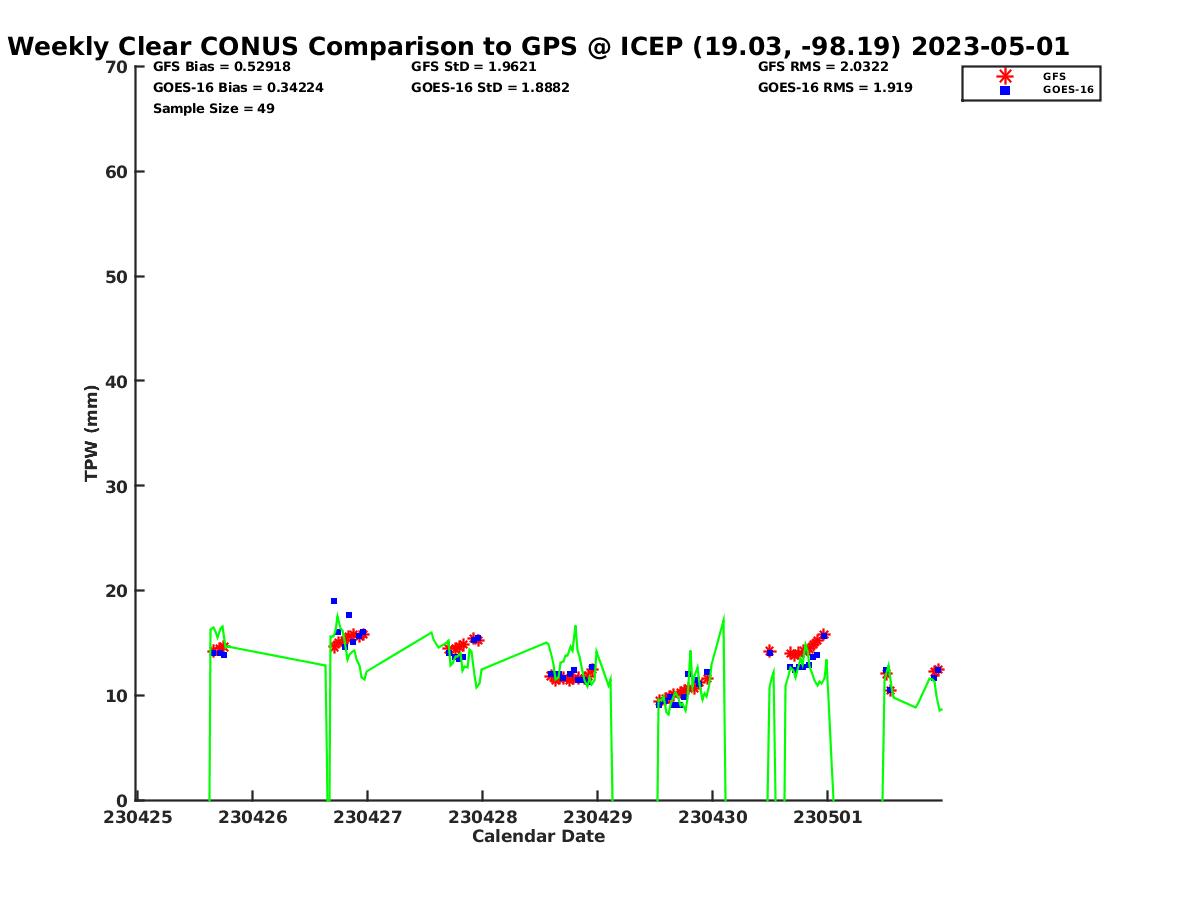
Task: Click the 70 y-axis tick label
Action: 116,67
